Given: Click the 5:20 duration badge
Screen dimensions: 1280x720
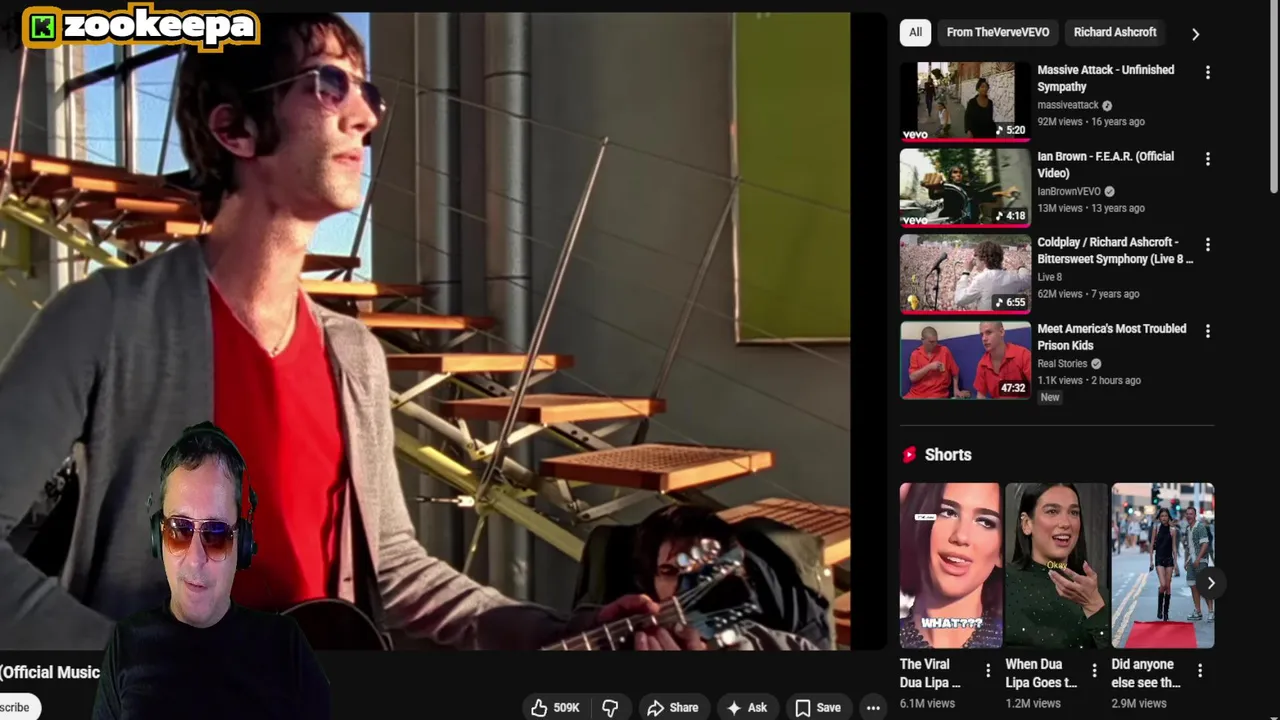Looking at the screenshot, I should pos(1011,130).
